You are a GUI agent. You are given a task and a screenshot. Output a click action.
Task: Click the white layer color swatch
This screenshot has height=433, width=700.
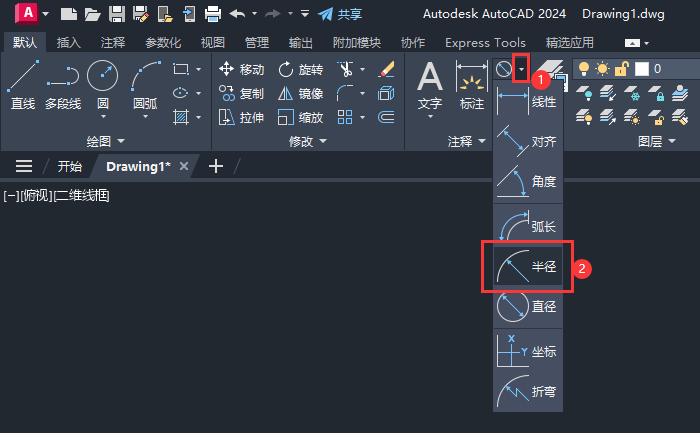coord(642,69)
